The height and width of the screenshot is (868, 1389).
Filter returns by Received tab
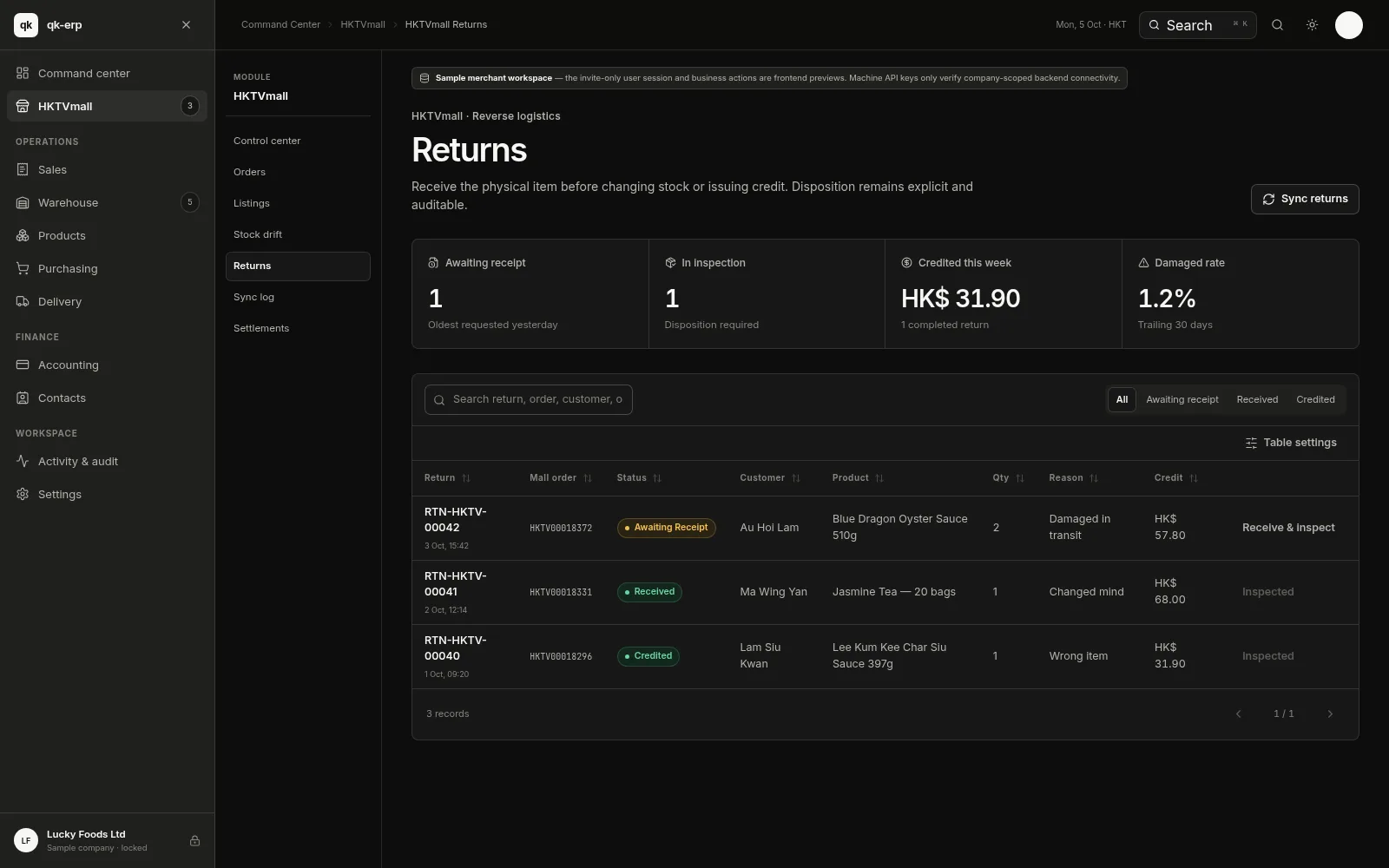1257,400
